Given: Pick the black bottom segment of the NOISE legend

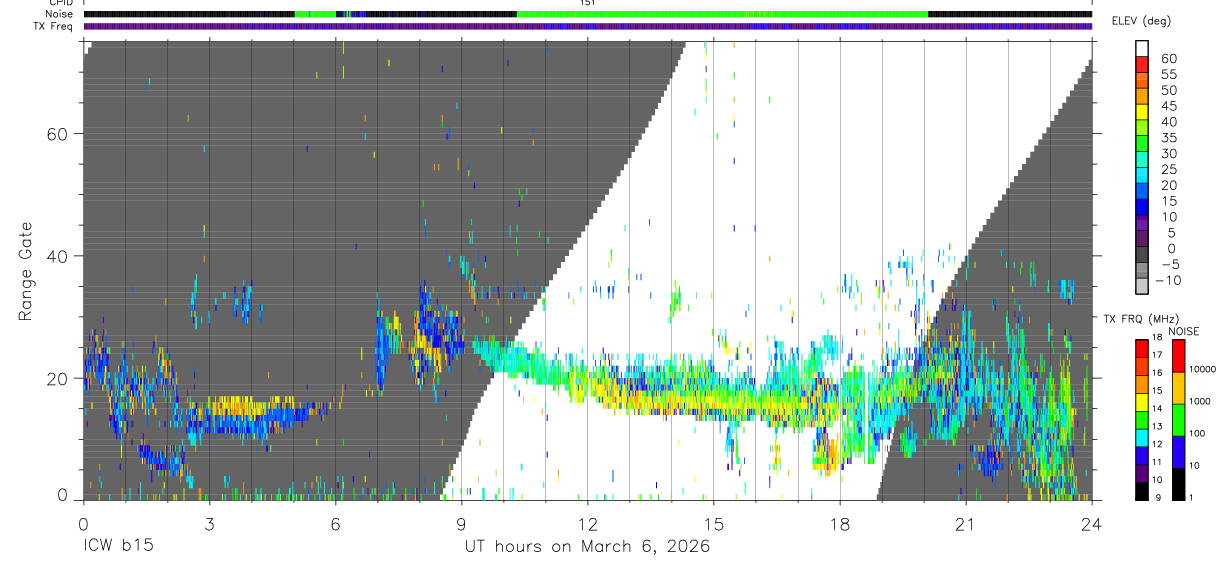Looking at the screenshot, I should (1177, 483).
